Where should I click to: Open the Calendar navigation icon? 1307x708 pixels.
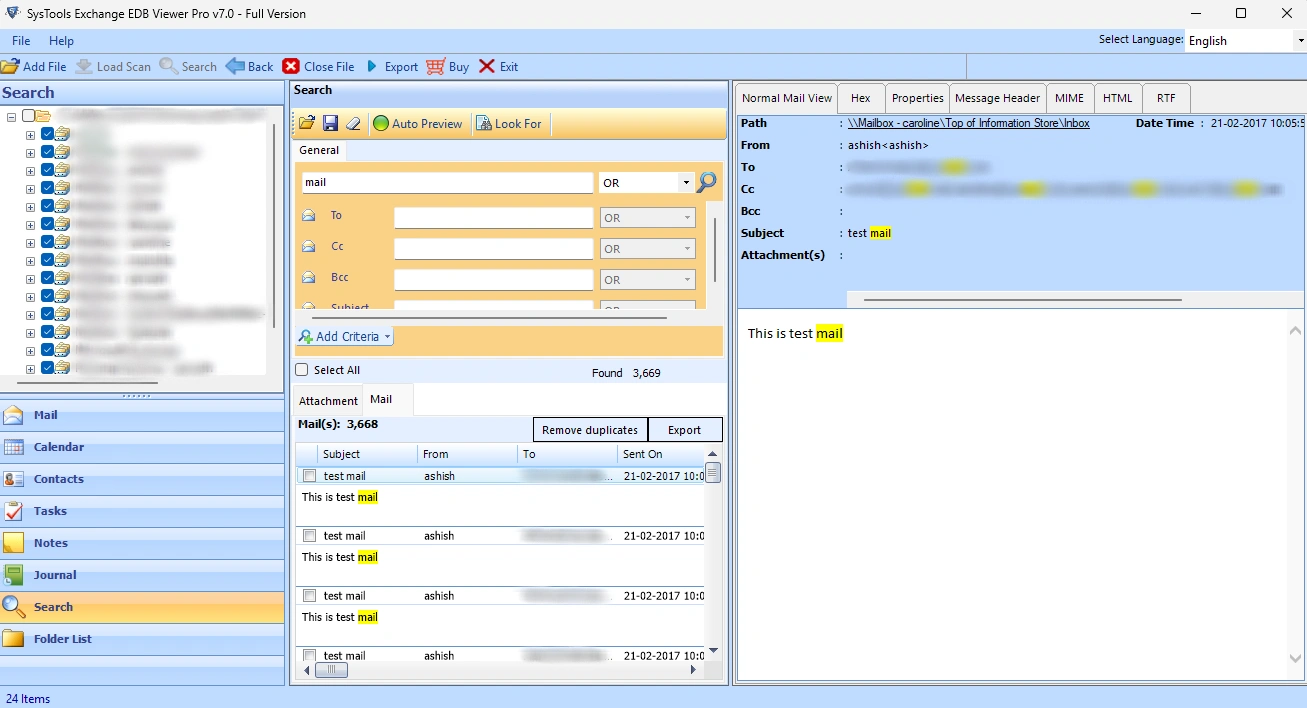tap(14, 447)
